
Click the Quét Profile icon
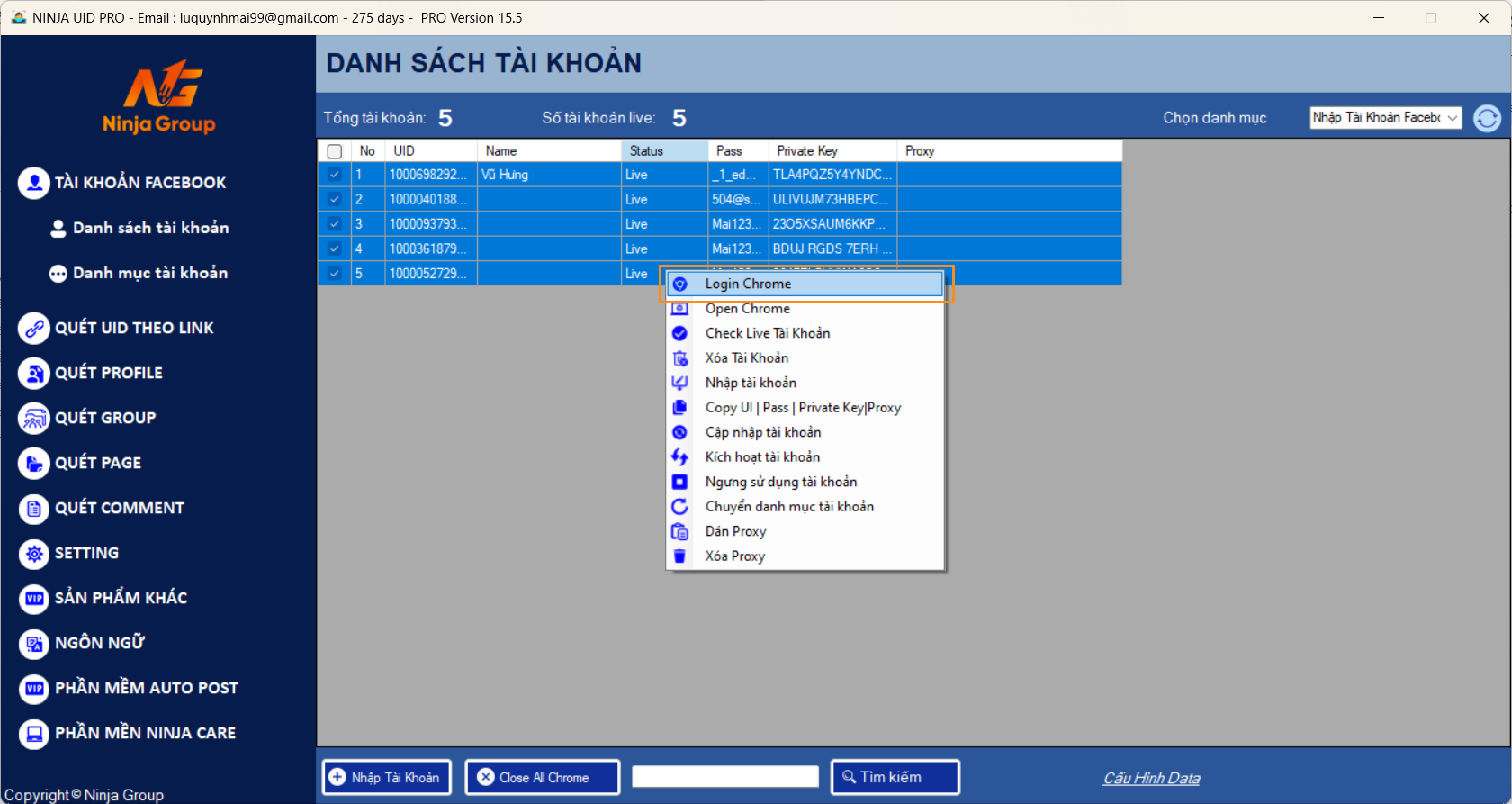pyautogui.click(x=34, y=374)
